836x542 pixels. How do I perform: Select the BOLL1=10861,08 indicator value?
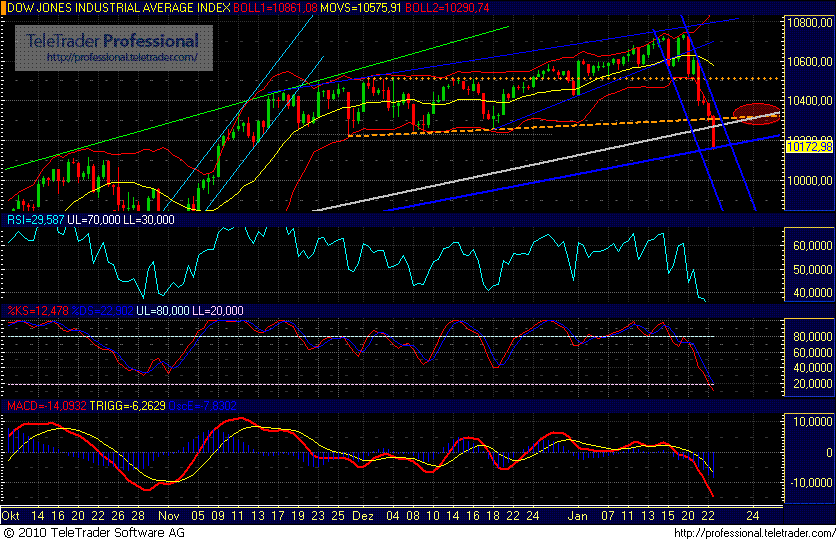pyautogui.click(x=275, y=7)
